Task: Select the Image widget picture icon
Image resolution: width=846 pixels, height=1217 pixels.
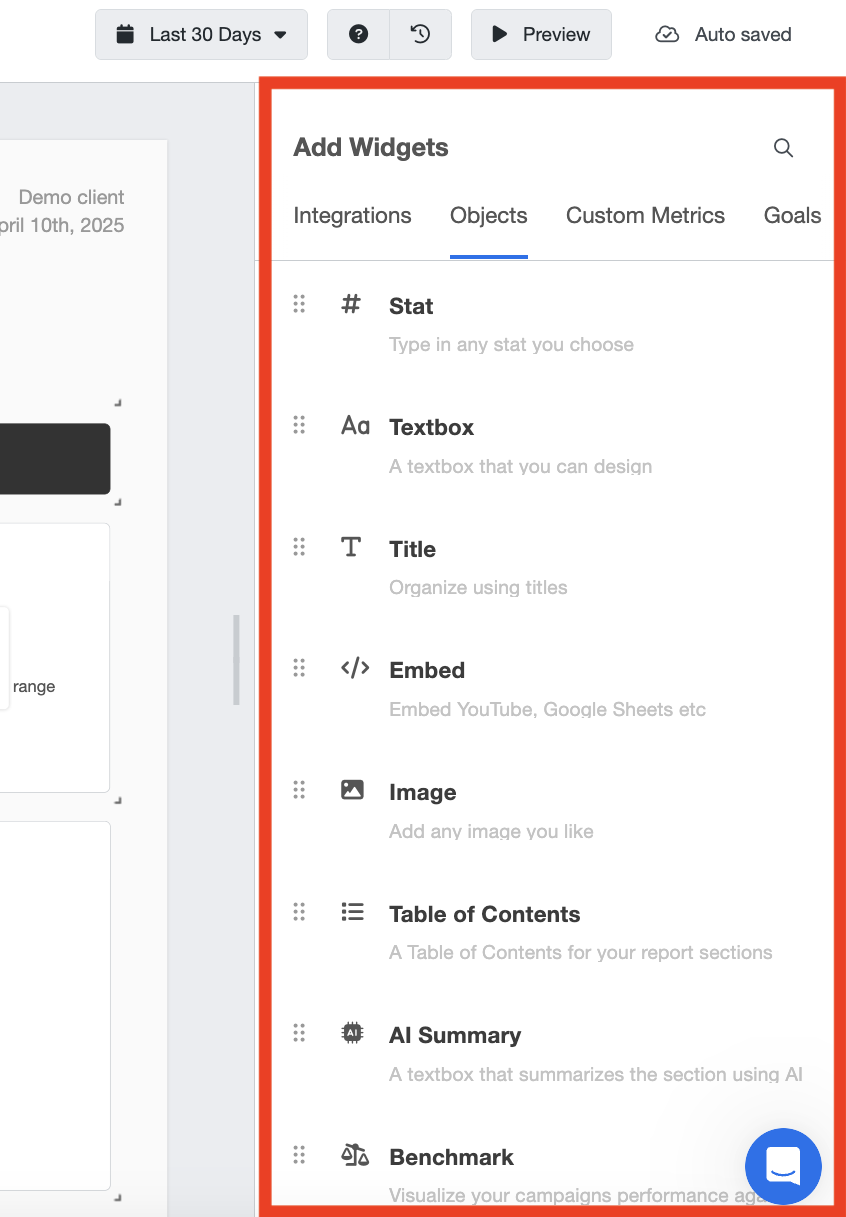Action: 352,789
